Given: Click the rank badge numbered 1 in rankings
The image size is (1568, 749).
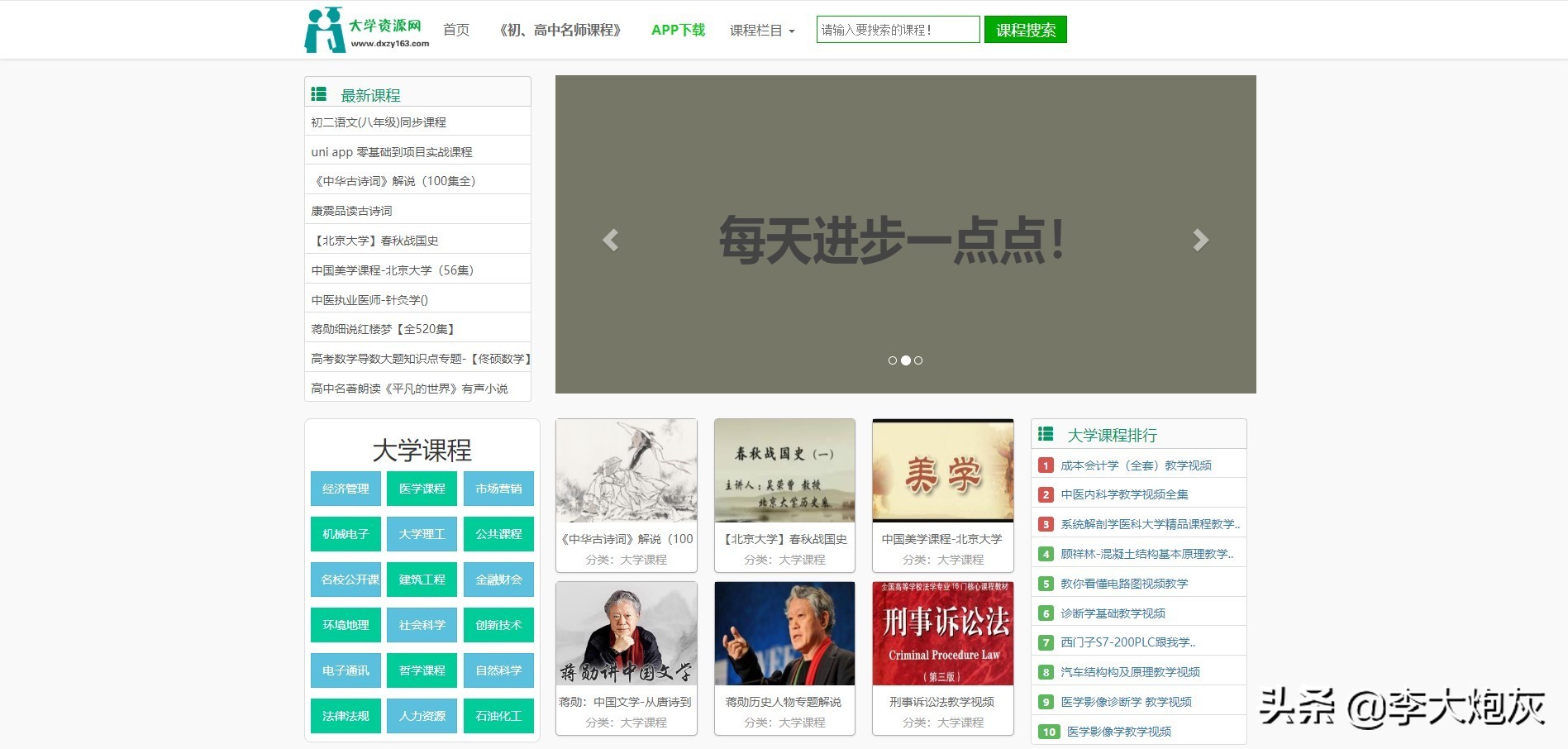Looking at the screenshot, I should [x=1046, y=465].
